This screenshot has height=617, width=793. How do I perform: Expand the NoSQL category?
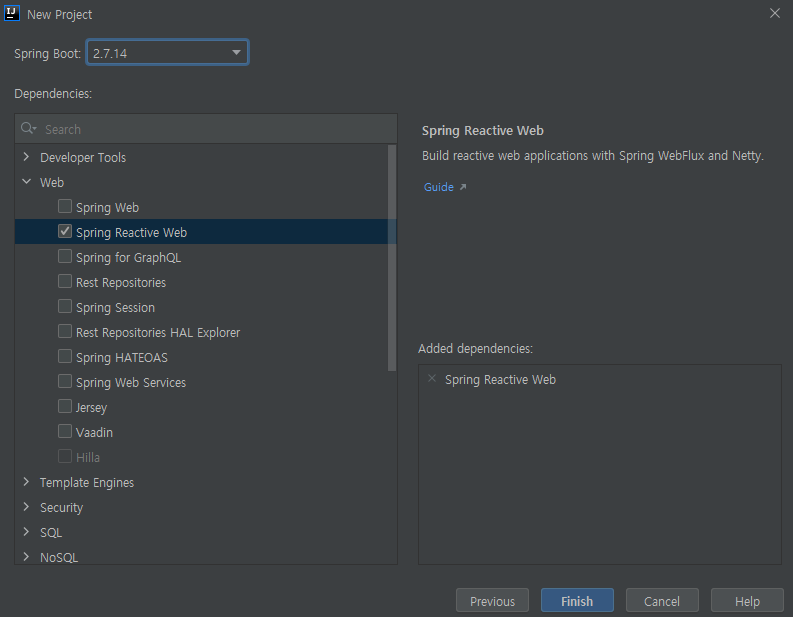(x=26, y=557)
